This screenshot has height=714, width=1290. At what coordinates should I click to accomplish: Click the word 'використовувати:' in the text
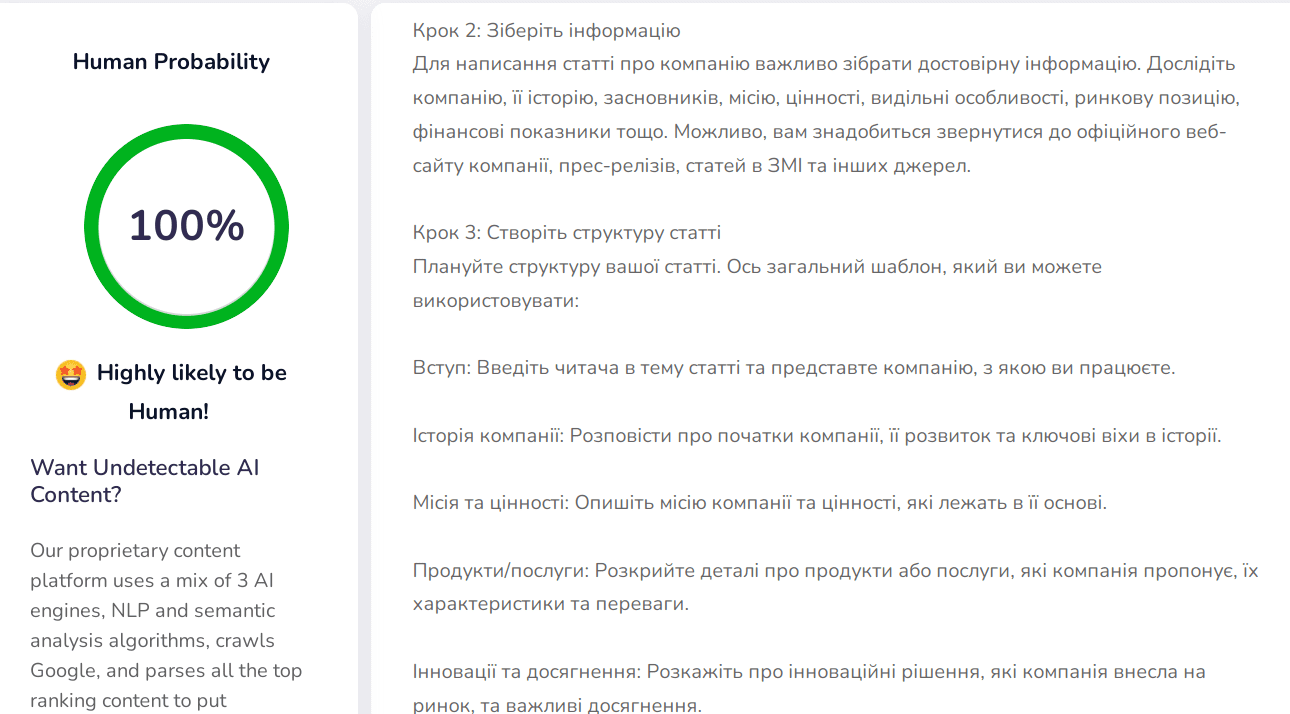tap(495, 300)
